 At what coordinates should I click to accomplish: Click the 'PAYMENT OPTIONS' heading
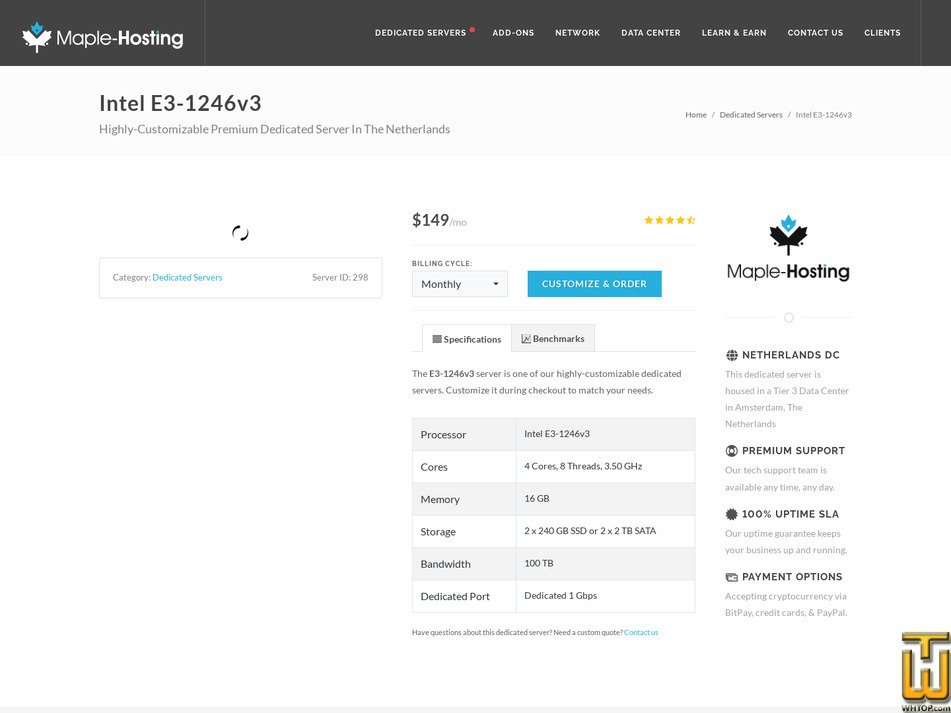(x=792, y=577)
